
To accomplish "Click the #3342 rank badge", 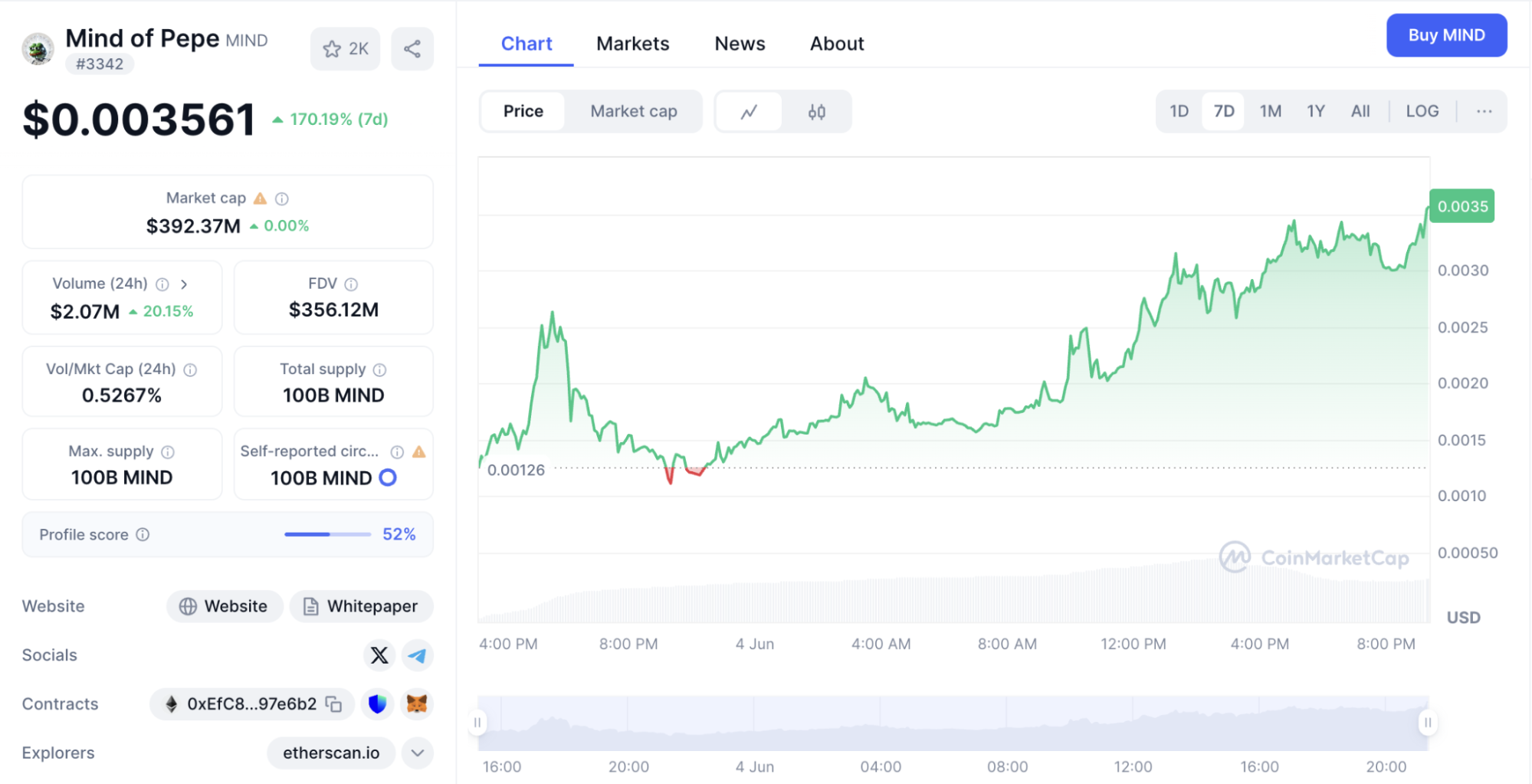I will pos(100,64).
